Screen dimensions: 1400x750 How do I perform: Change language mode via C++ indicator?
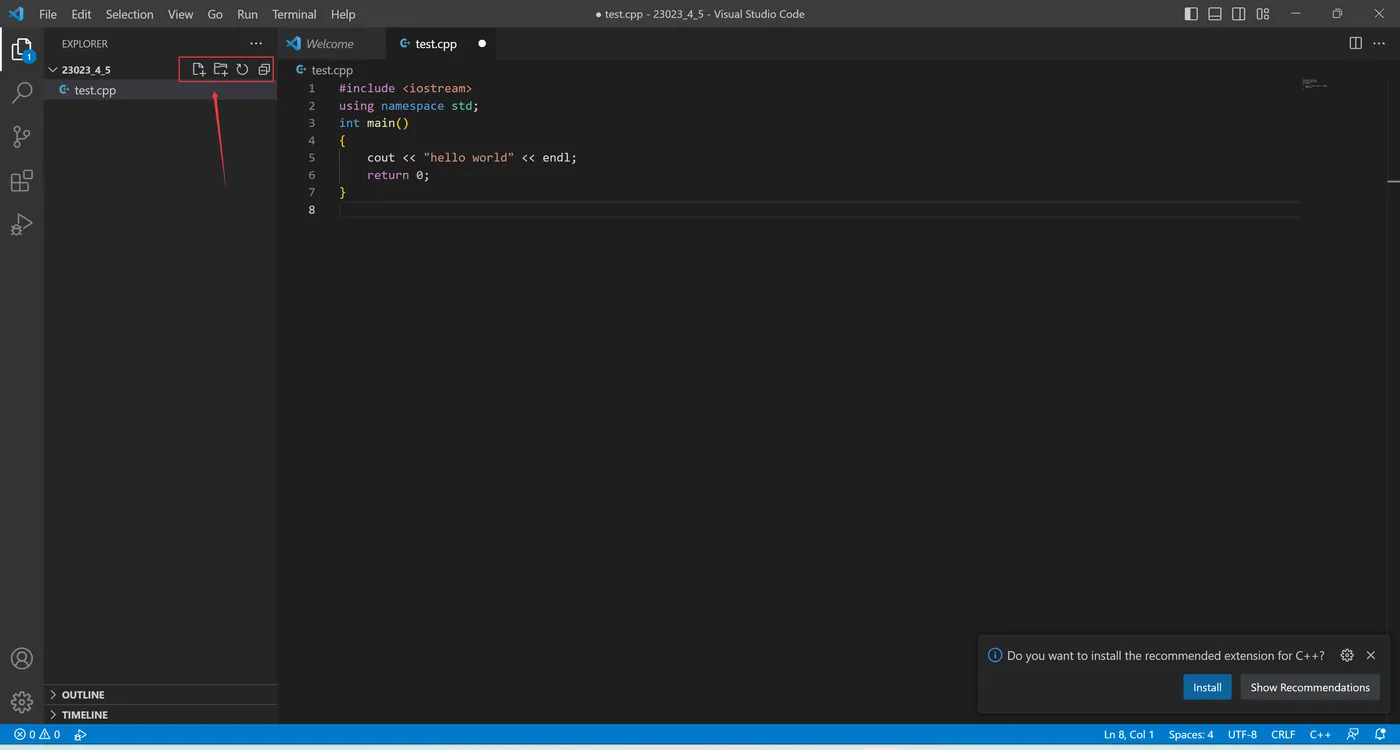pos(1320,734)
